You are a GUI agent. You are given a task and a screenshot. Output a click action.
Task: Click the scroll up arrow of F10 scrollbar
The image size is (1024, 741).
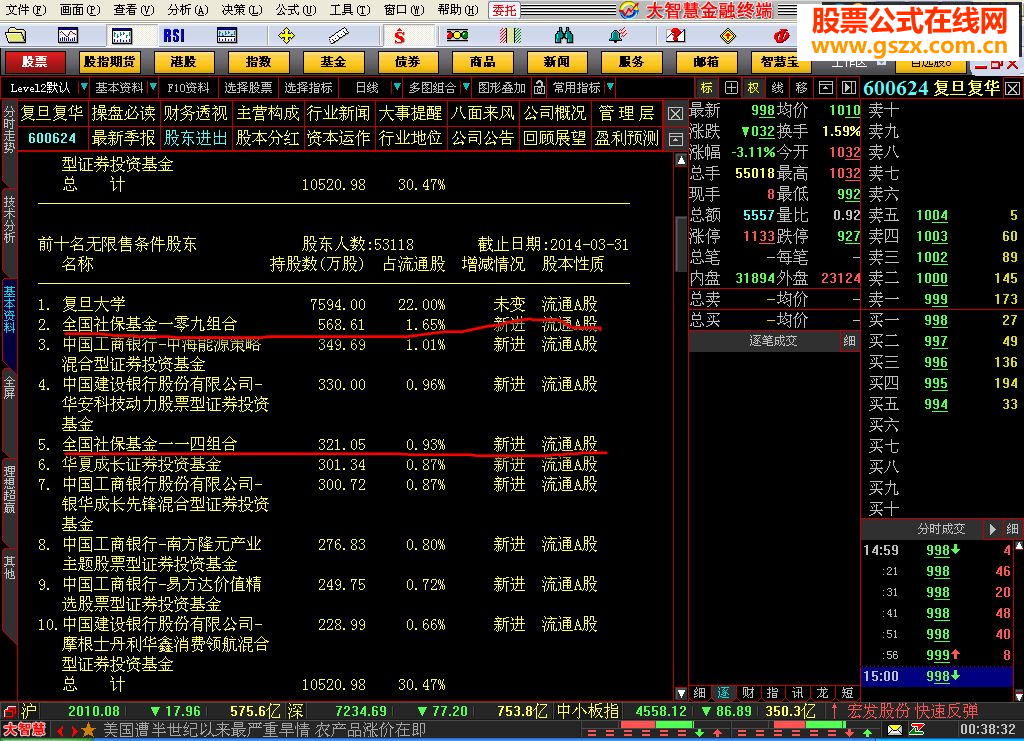point(680,161)
